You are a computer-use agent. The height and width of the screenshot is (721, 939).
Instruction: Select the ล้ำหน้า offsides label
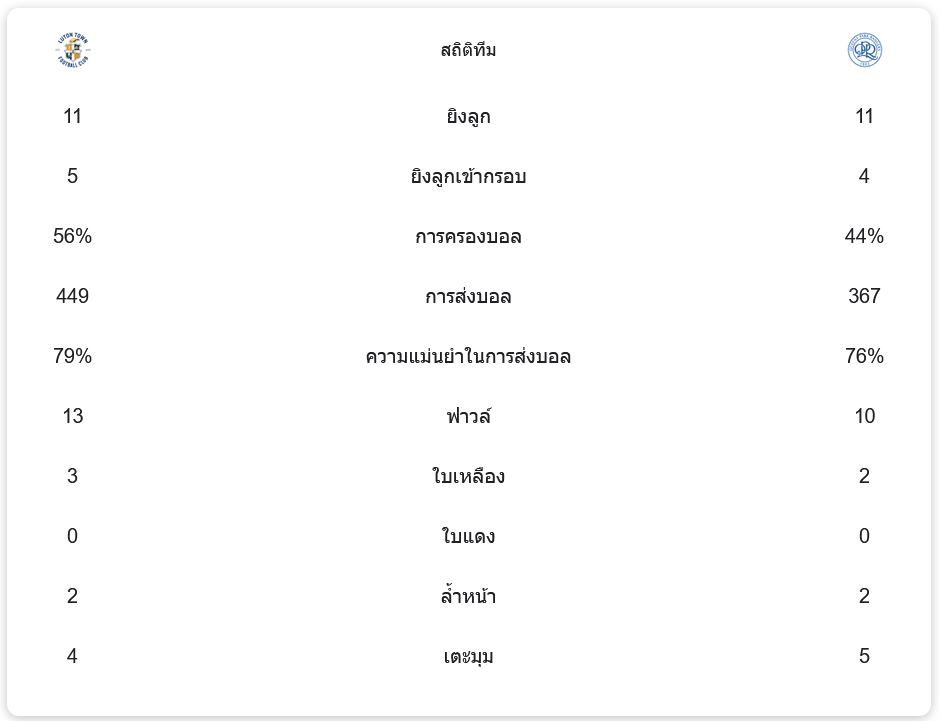(468, 597)
